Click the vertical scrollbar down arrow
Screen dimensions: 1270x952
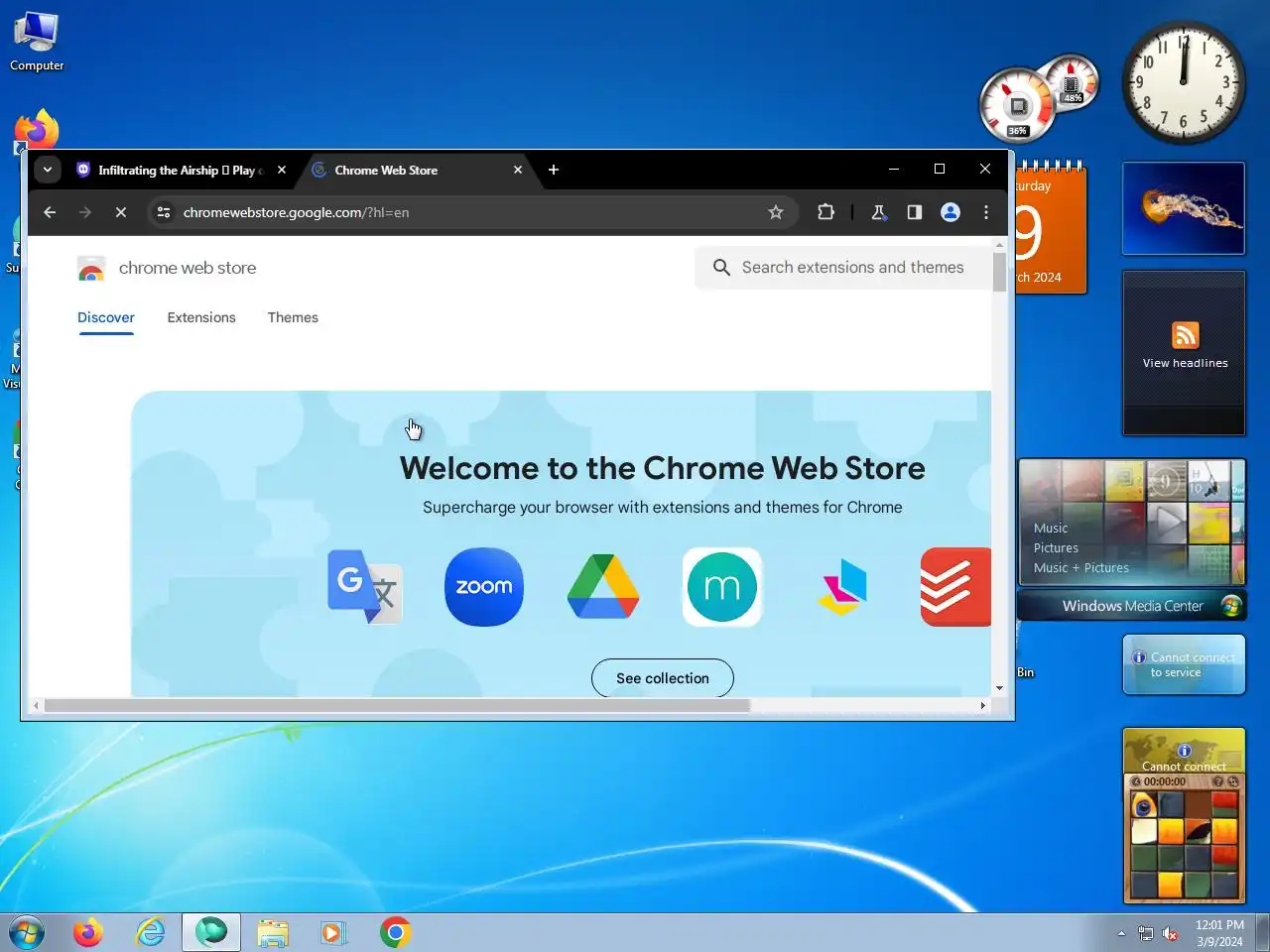[999, 688]
